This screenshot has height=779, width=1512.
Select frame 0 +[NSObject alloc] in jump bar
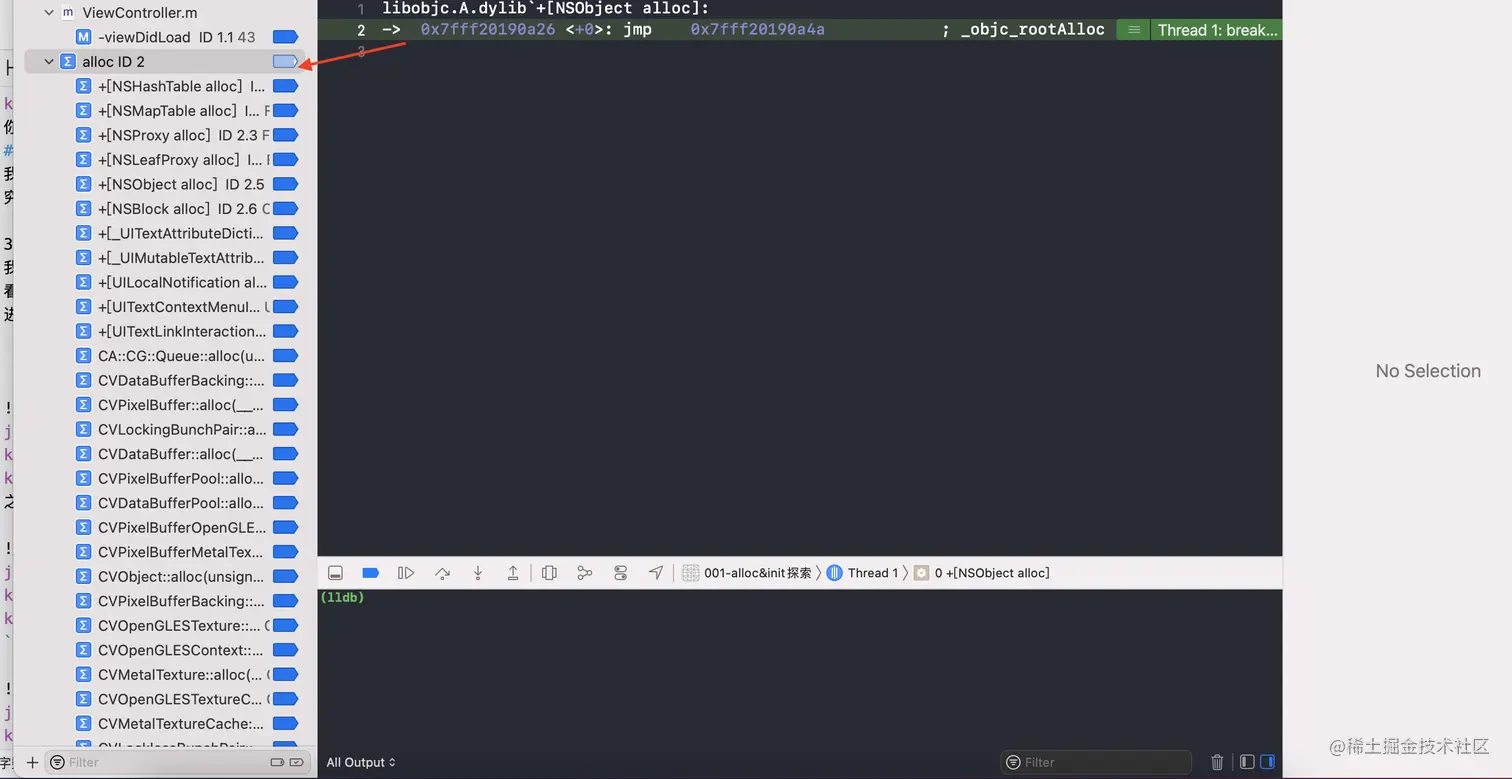coord(981,573)
